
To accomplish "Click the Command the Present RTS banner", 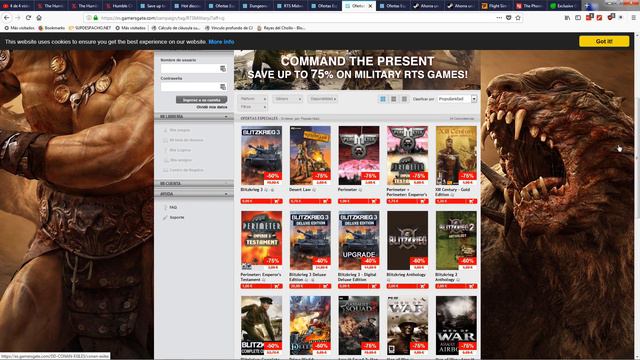I will click(357, 70).
